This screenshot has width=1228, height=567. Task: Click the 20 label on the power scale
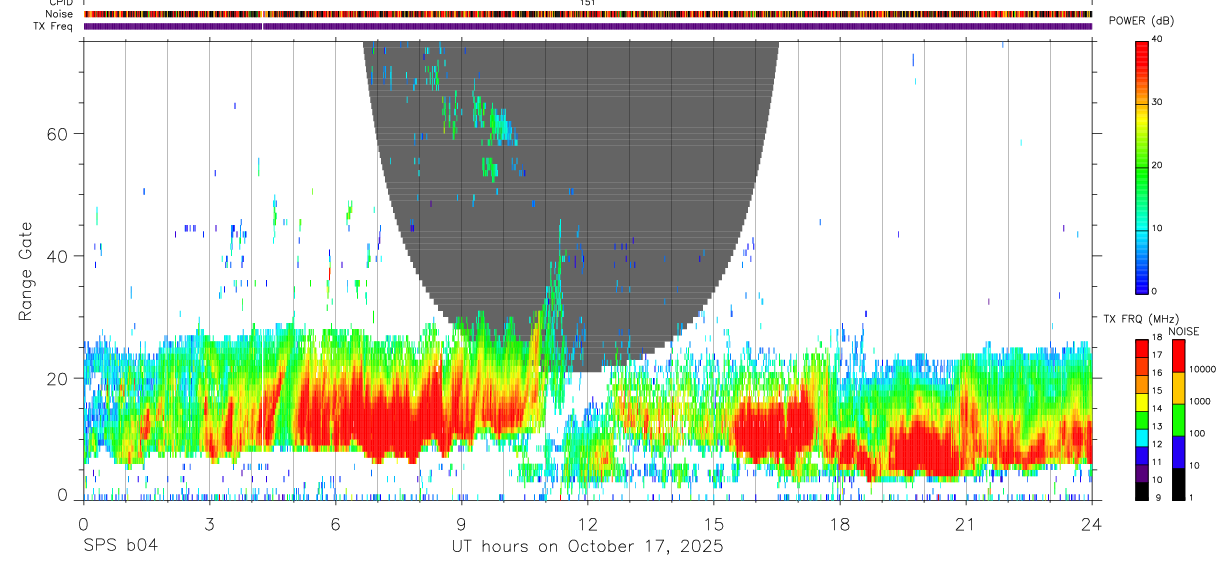[1156, 165]
